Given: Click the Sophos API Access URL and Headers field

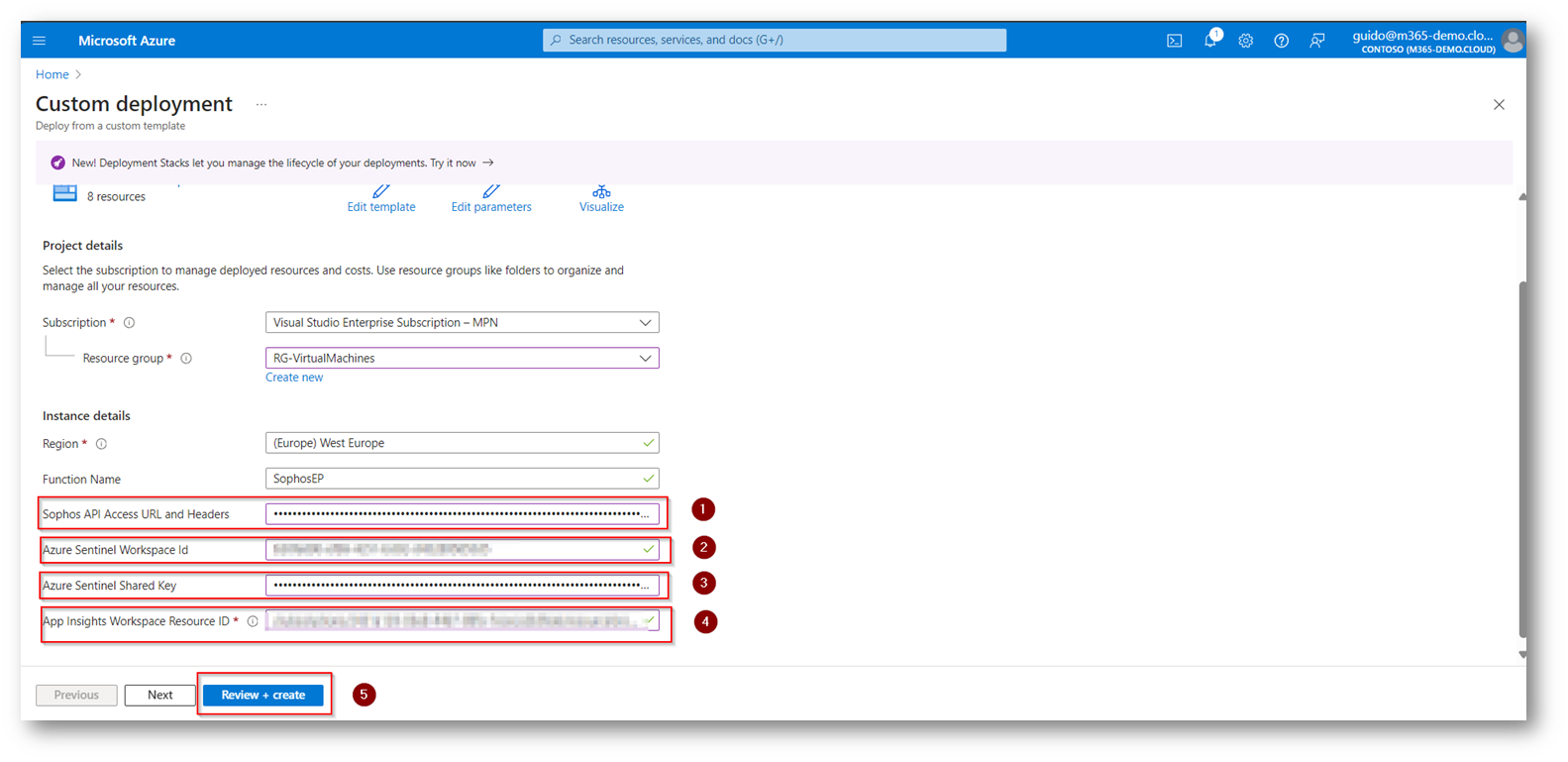Looking at the screenshot, I should 462,514.
